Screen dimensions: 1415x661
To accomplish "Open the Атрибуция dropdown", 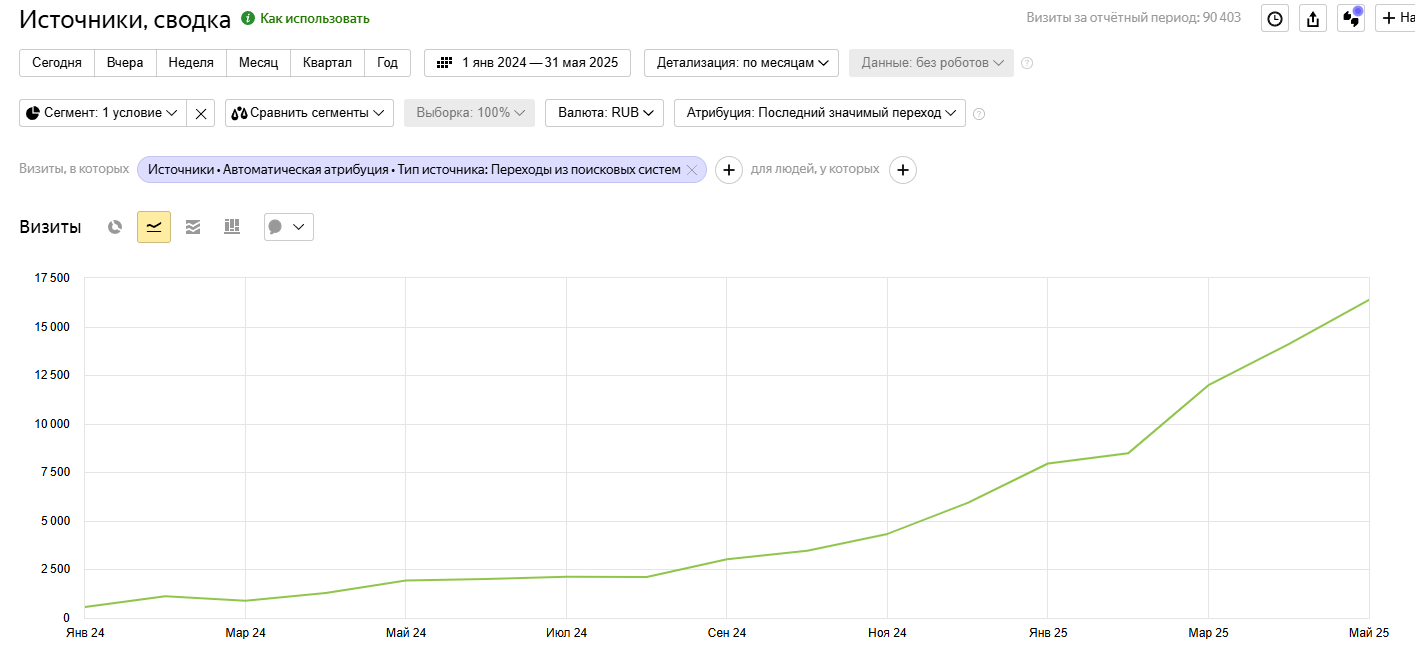I will 819,113.
